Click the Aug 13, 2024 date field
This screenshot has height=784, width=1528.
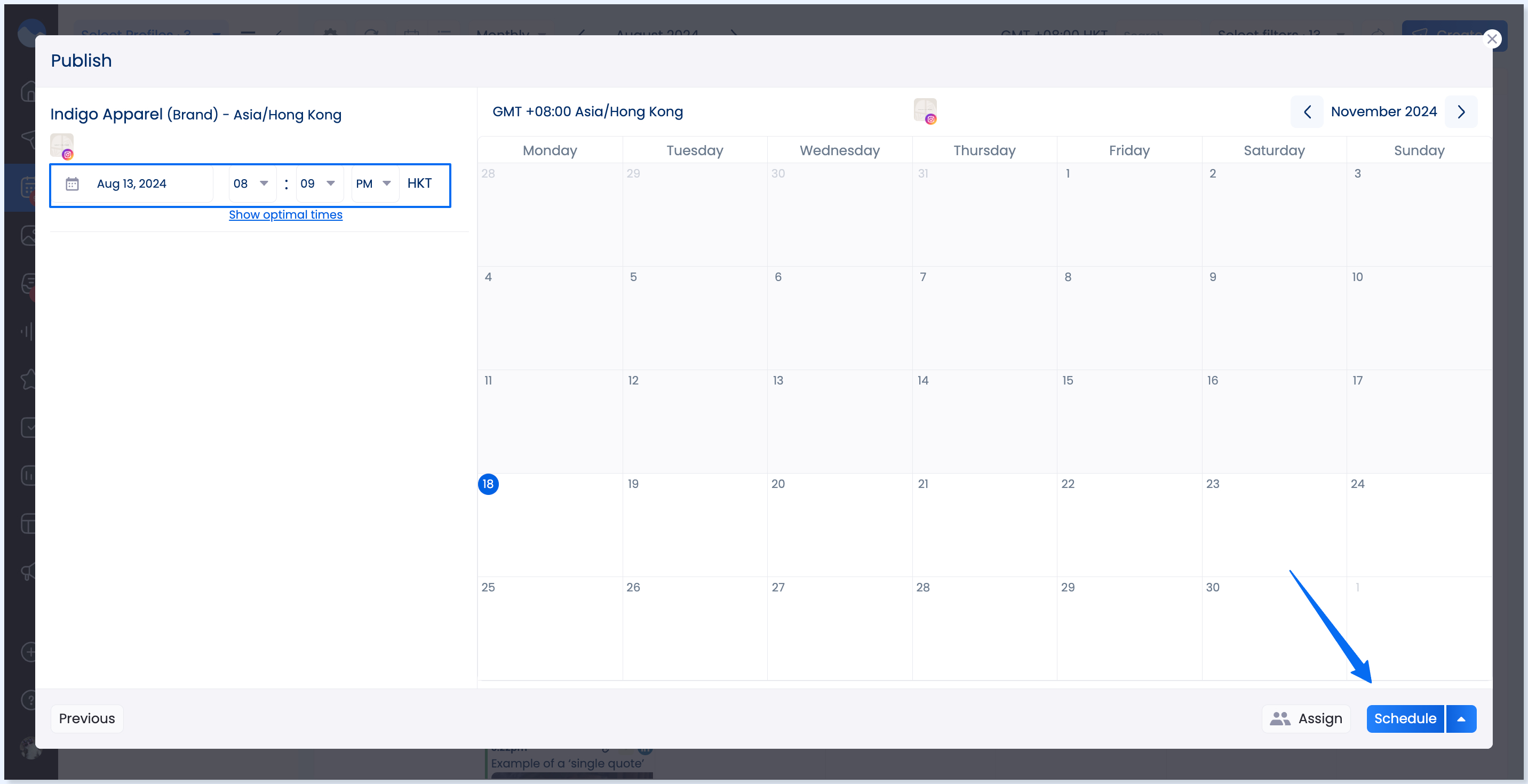[x=132, y=184]
